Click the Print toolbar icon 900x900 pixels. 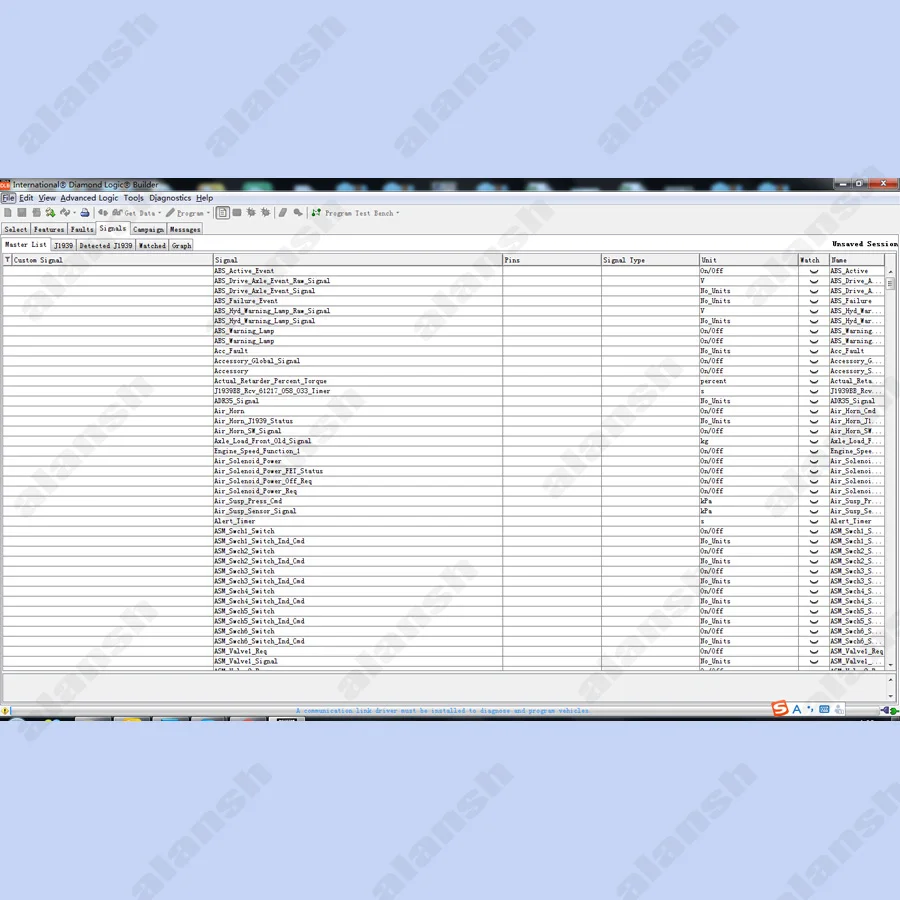[x=84, y=213]
